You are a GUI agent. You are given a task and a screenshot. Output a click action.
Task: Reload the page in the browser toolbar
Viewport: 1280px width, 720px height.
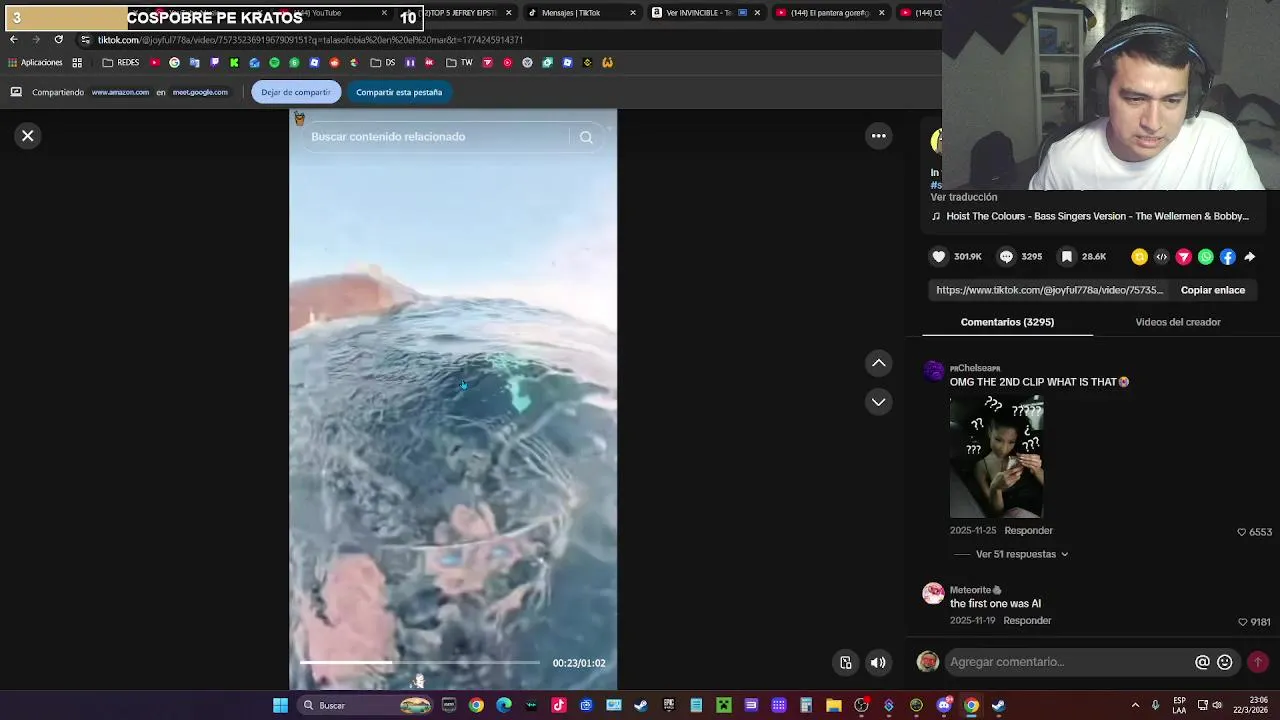click(x=58, y=40)
